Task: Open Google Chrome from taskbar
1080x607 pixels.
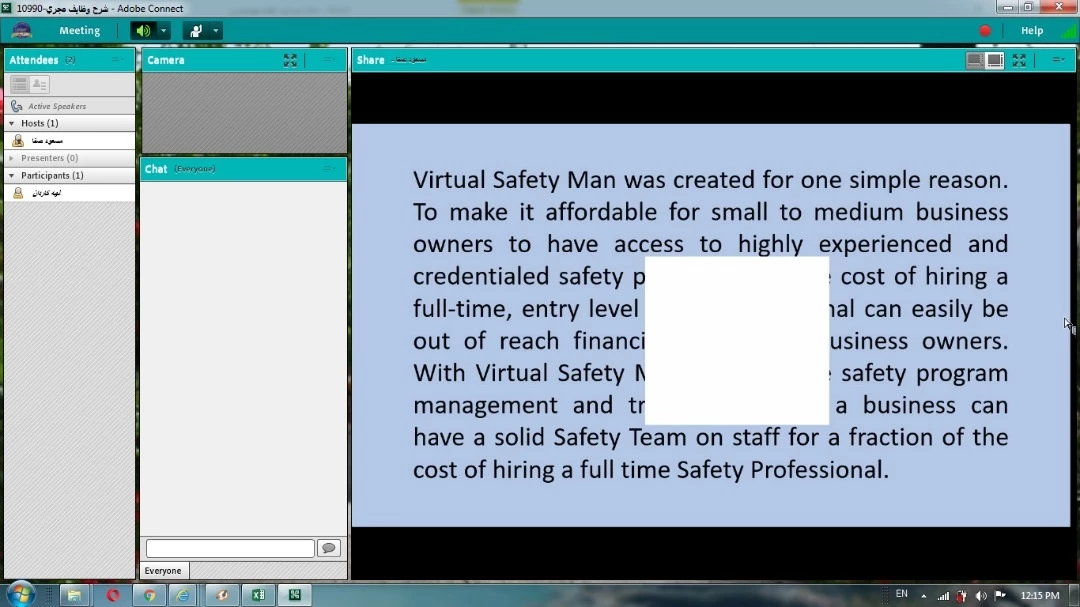Action: [x=149, y=595]
